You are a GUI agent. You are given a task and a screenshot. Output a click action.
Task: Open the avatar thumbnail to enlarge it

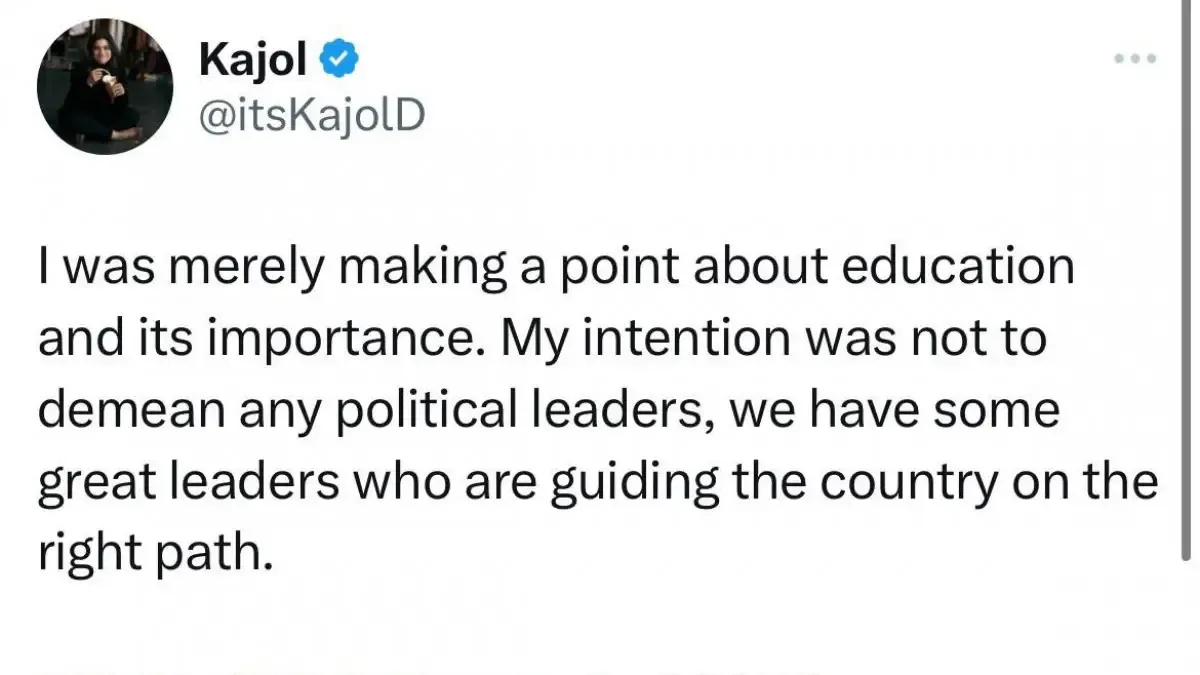pyautogui.click(x=105, y=85)
